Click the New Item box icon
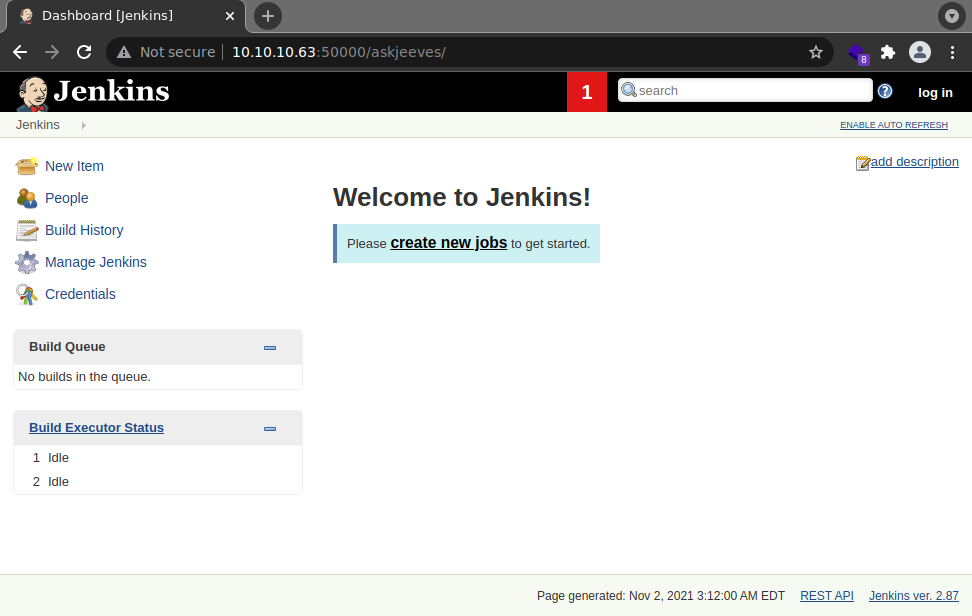The image size is (972, 616). coord(27,166)
